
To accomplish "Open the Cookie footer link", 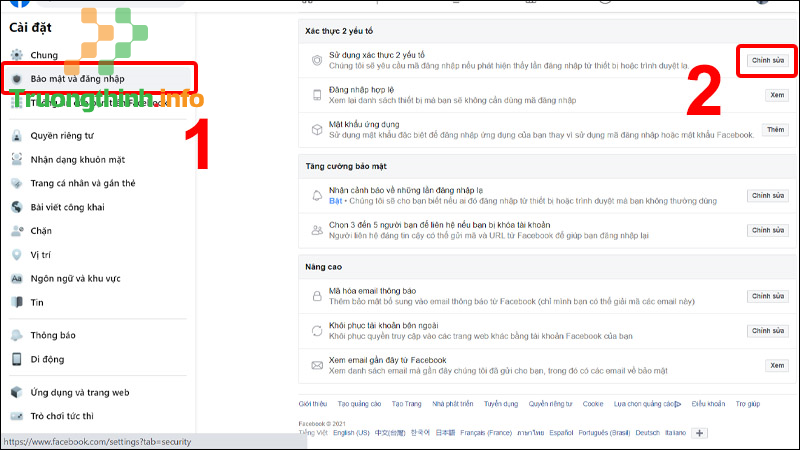I will pyautogui.click(x=593, y=404).
